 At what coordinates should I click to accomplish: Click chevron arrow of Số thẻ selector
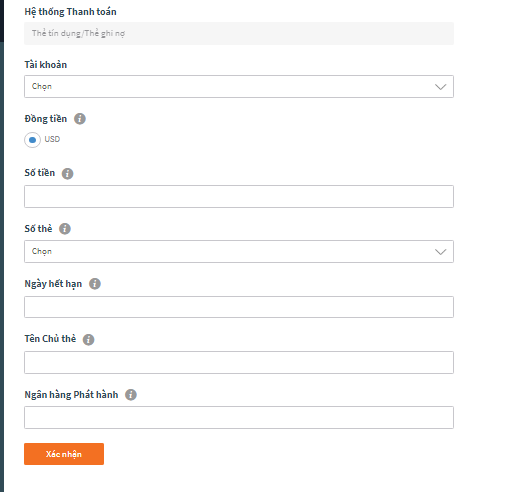coord(441,252)
